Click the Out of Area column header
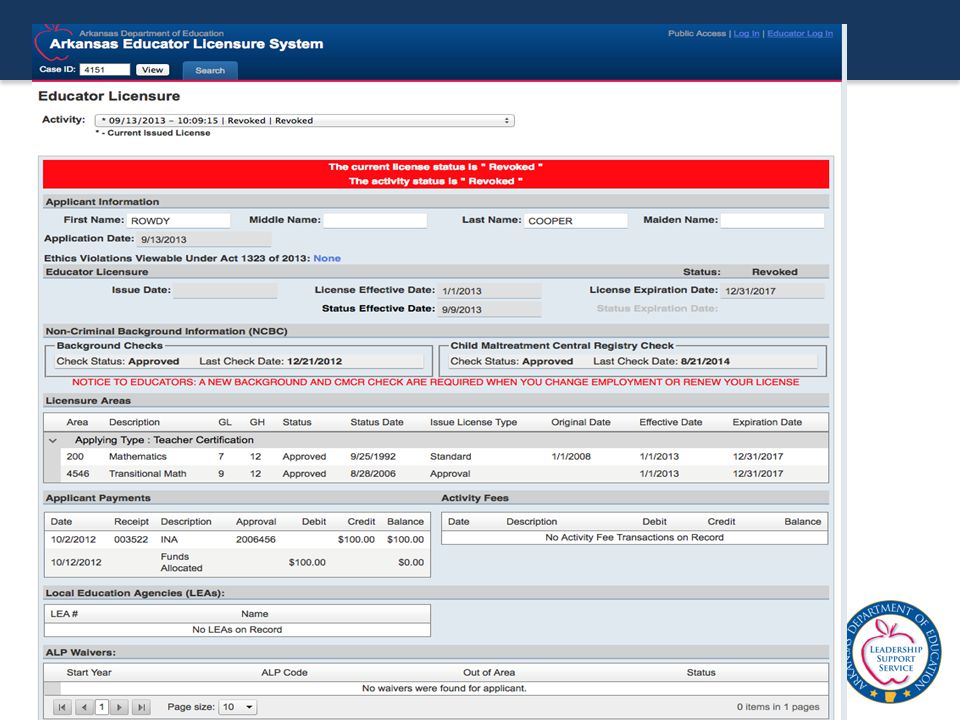 [489, 673]
